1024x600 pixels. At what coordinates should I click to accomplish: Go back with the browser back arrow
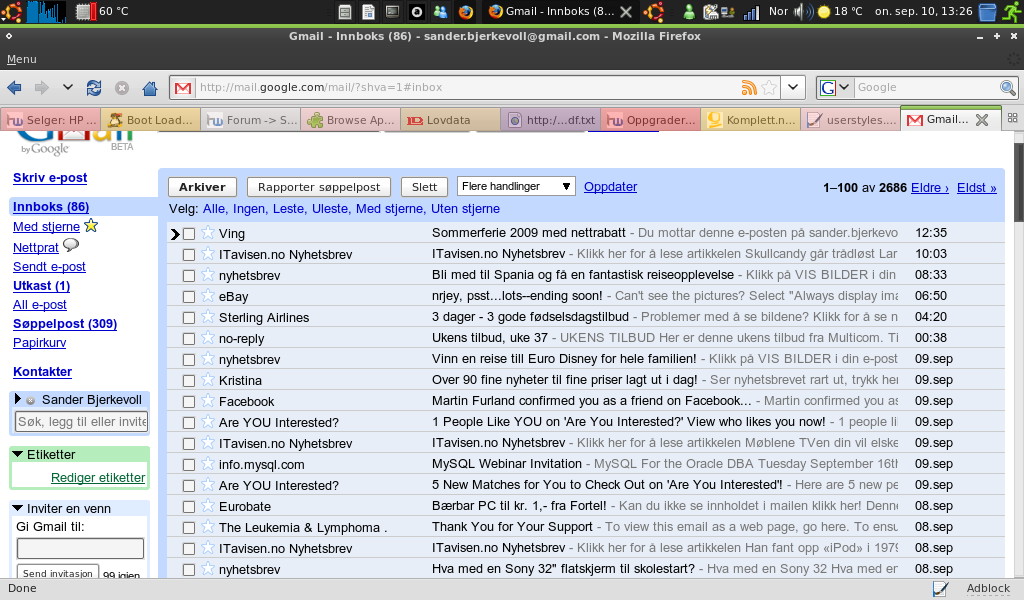(x=14, y=87)
